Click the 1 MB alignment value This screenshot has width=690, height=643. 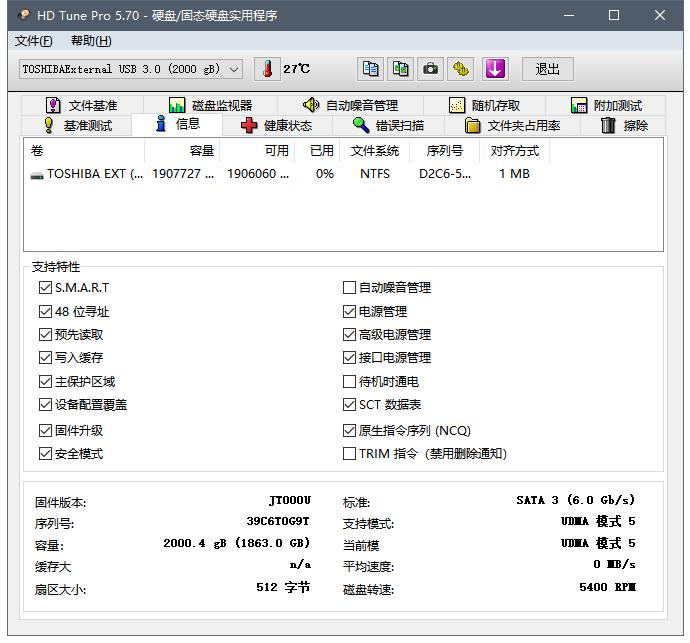pyautogui.click(x=514, y=174)
